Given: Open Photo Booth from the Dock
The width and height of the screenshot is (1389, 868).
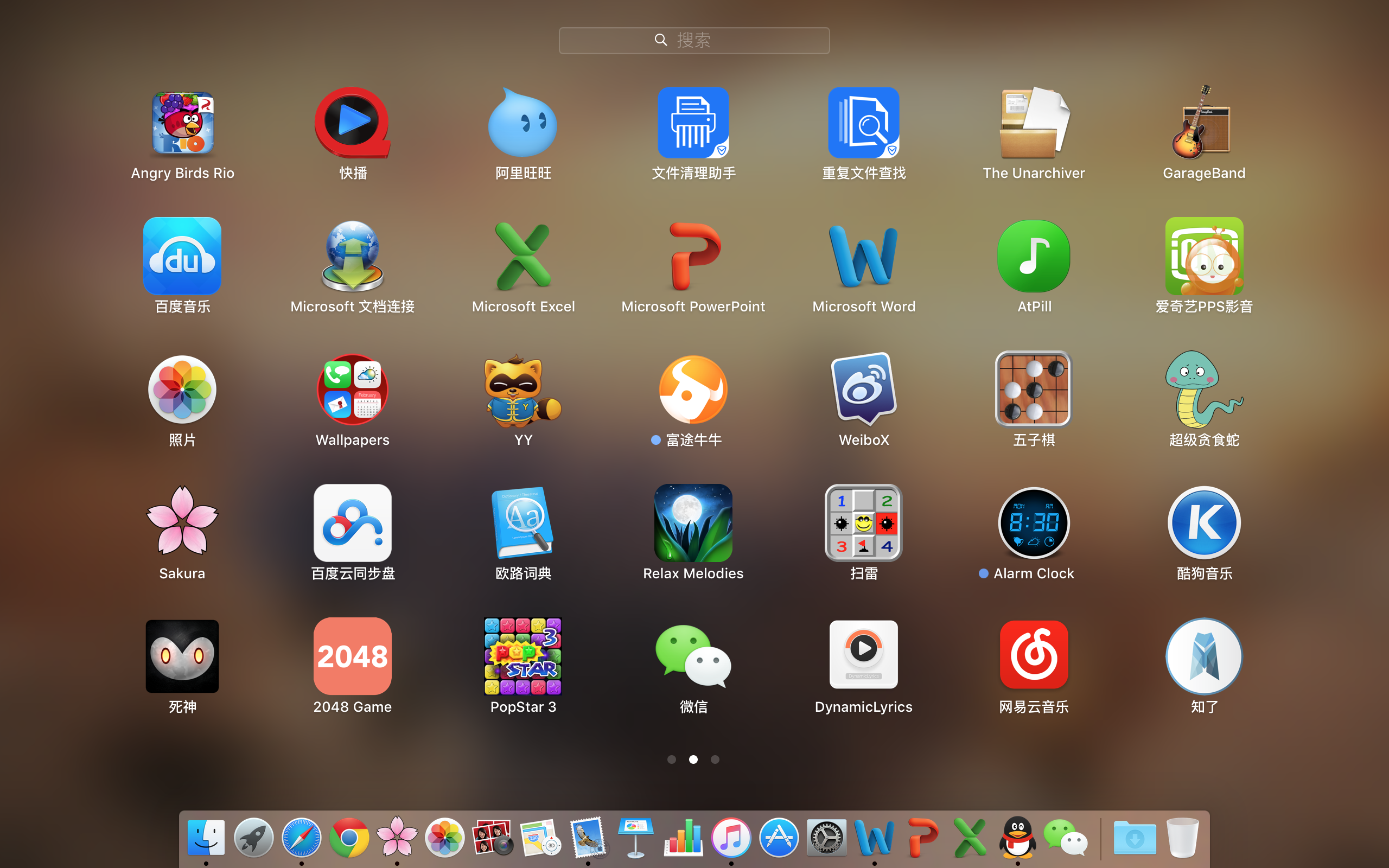Looking at the screenshot, I should (x=493, y=838).
